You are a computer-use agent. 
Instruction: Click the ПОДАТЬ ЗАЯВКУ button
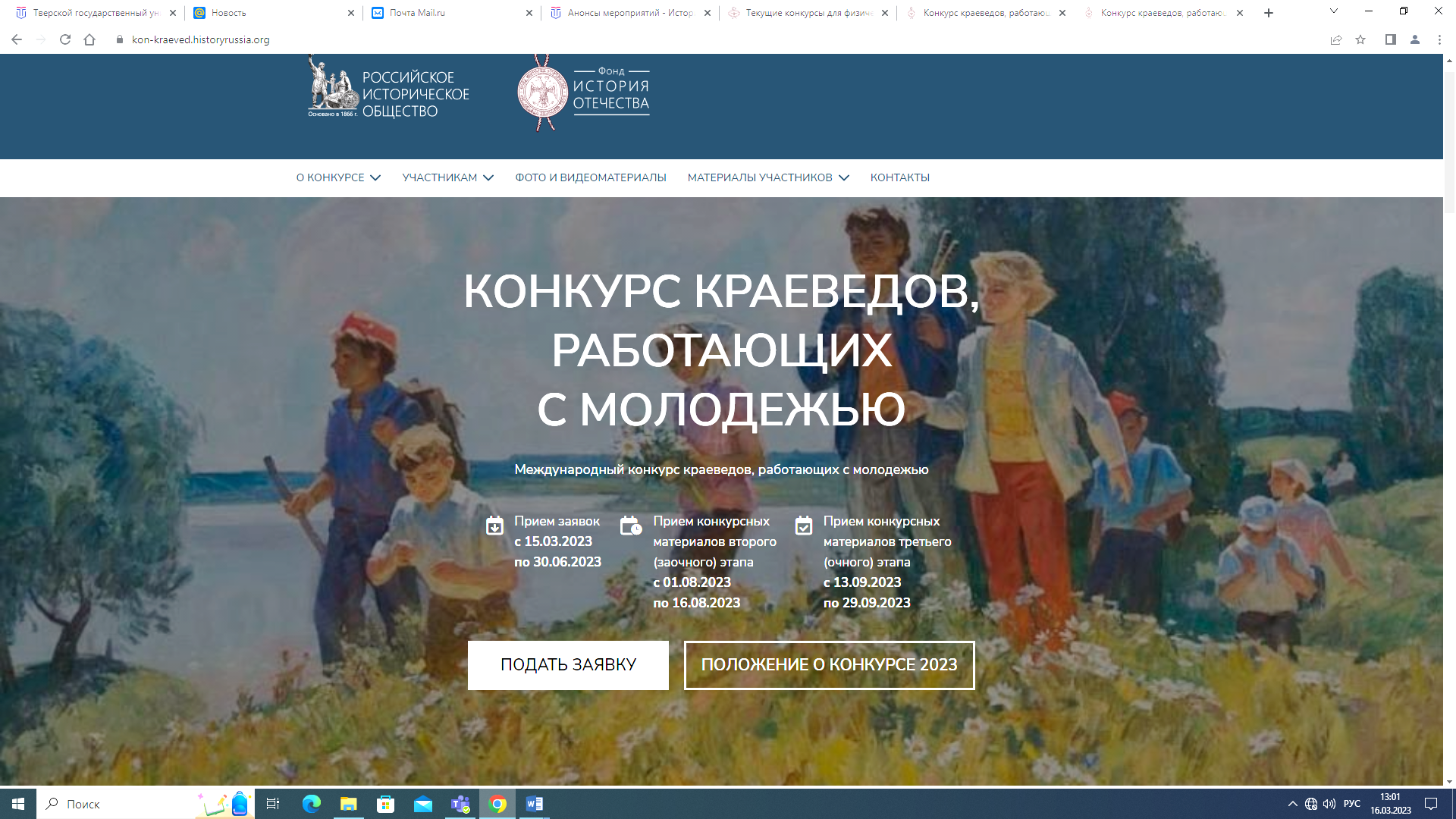pos(568,665)
